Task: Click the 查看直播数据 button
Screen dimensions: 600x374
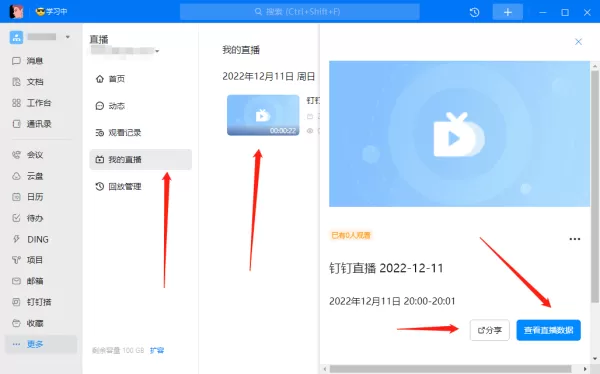Action: click(x=548, y=330)
